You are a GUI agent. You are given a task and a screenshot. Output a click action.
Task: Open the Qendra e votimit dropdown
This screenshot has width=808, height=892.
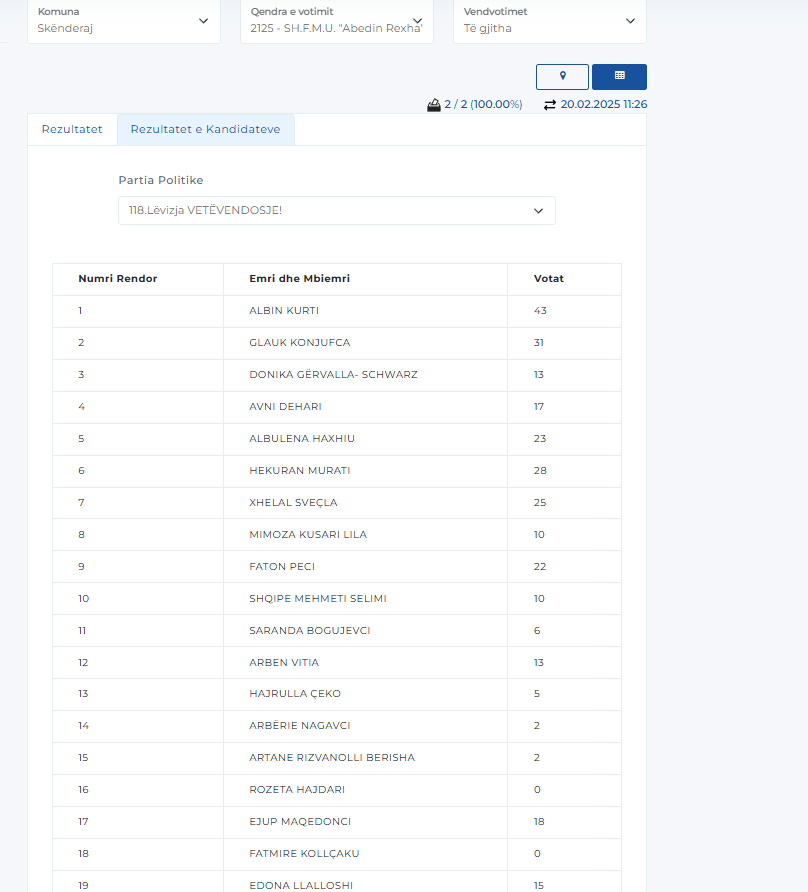[x=336, y=21]
